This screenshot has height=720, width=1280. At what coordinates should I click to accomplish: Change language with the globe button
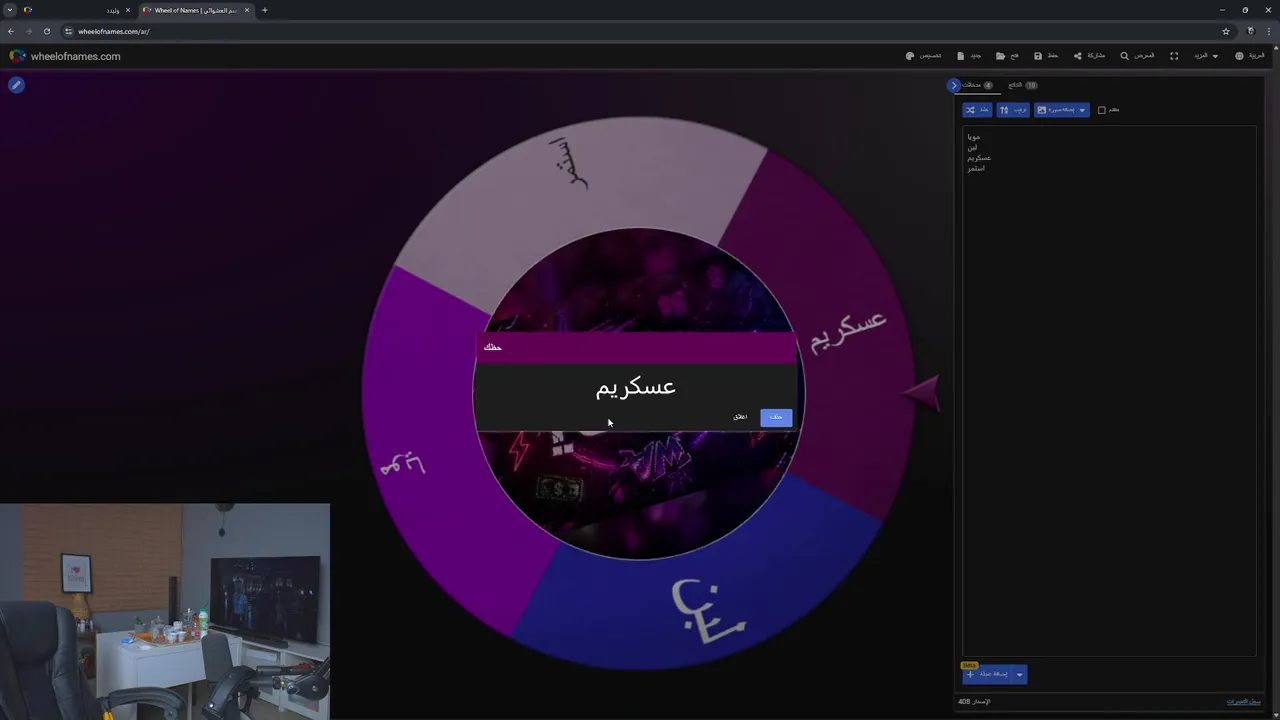click(1250, 56)
